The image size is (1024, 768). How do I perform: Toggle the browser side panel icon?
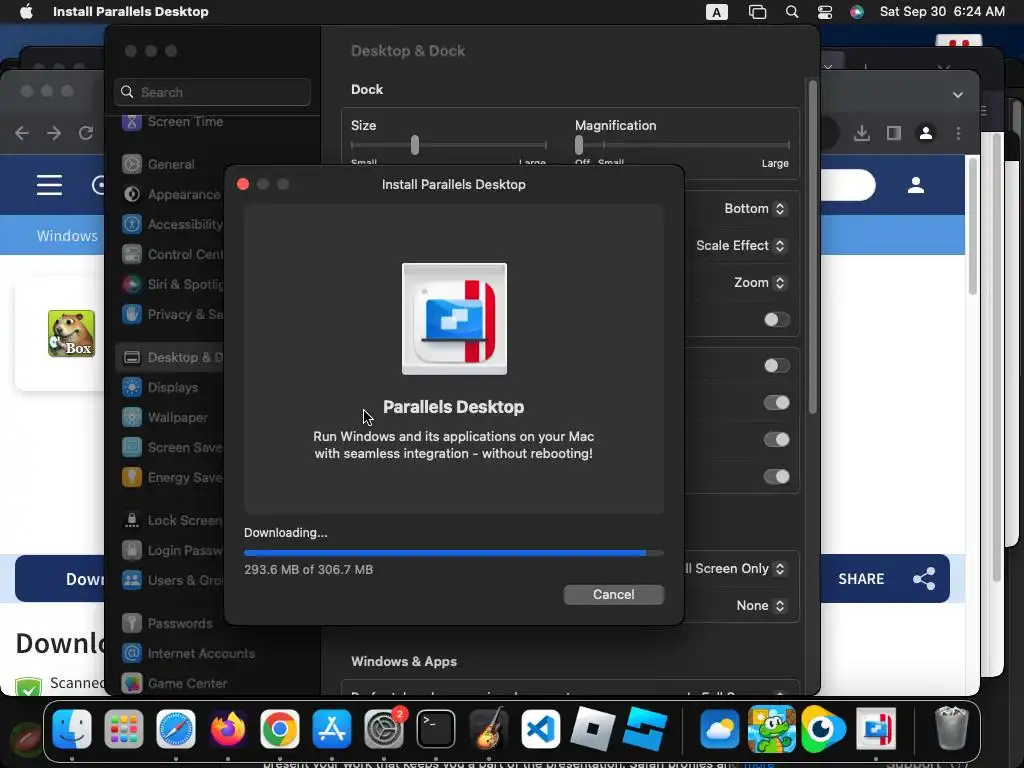(893, 133)
